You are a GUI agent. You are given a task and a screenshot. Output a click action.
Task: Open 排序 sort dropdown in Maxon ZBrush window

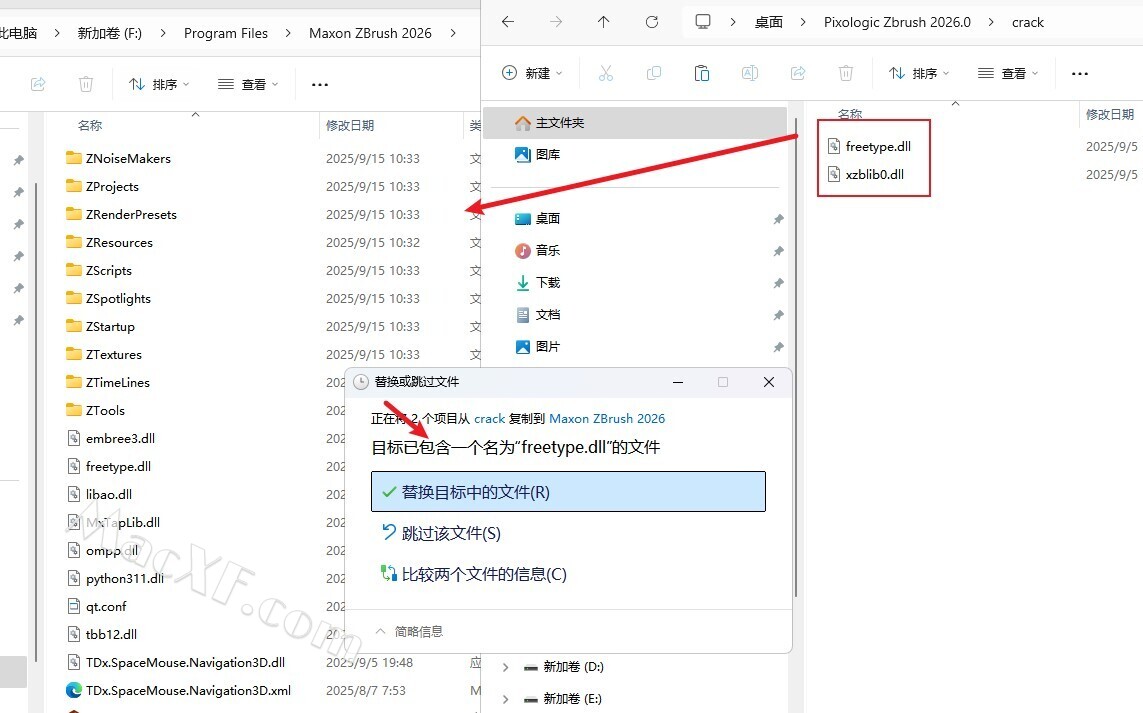pyautogui.click(x=159, y=85)
